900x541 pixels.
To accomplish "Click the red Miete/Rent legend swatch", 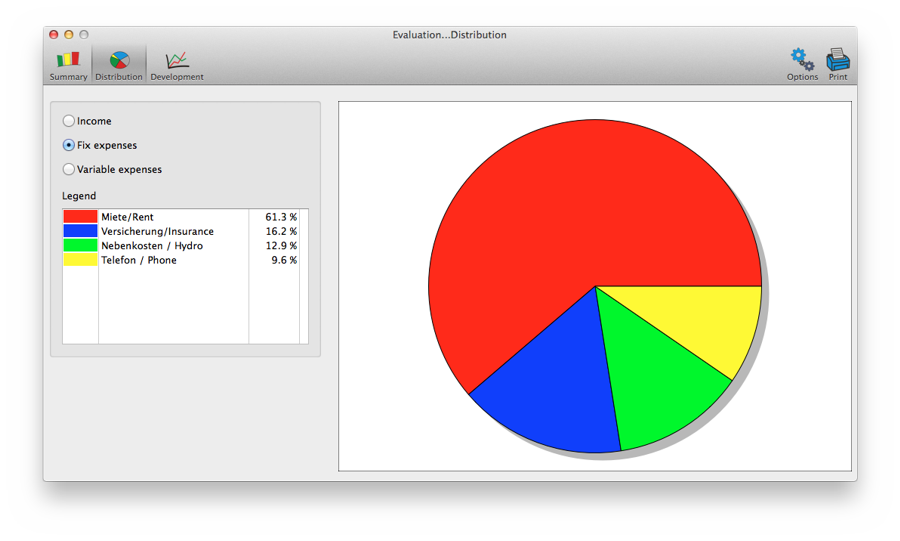I will coord(80,217).
